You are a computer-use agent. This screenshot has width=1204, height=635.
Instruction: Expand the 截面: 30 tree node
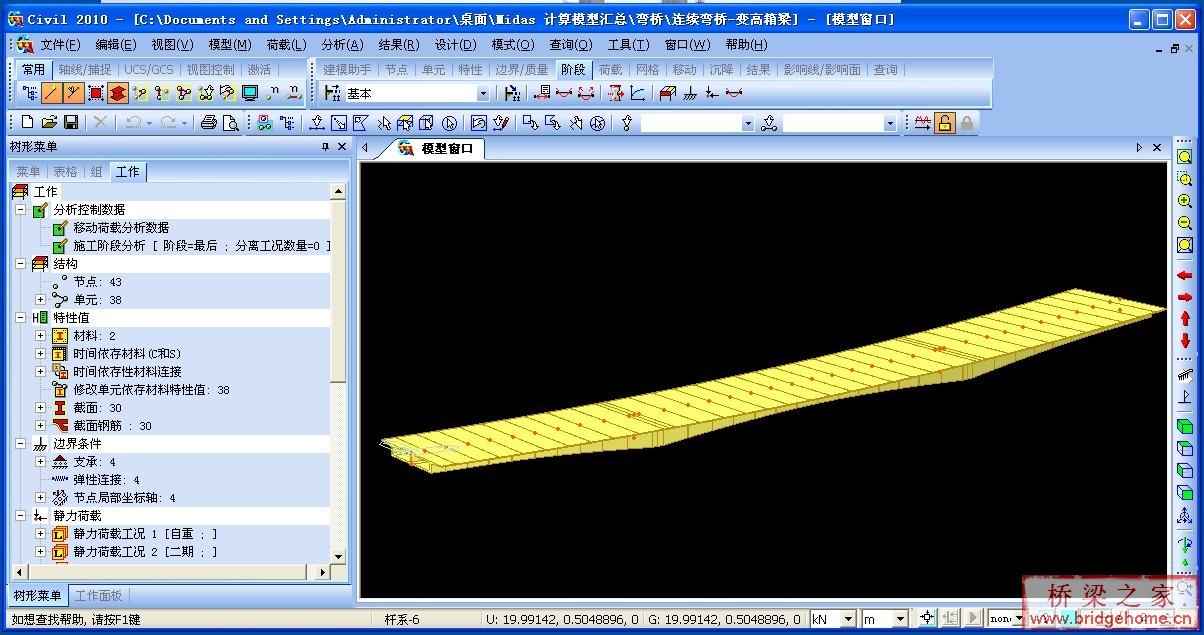(x=41, y=408)
